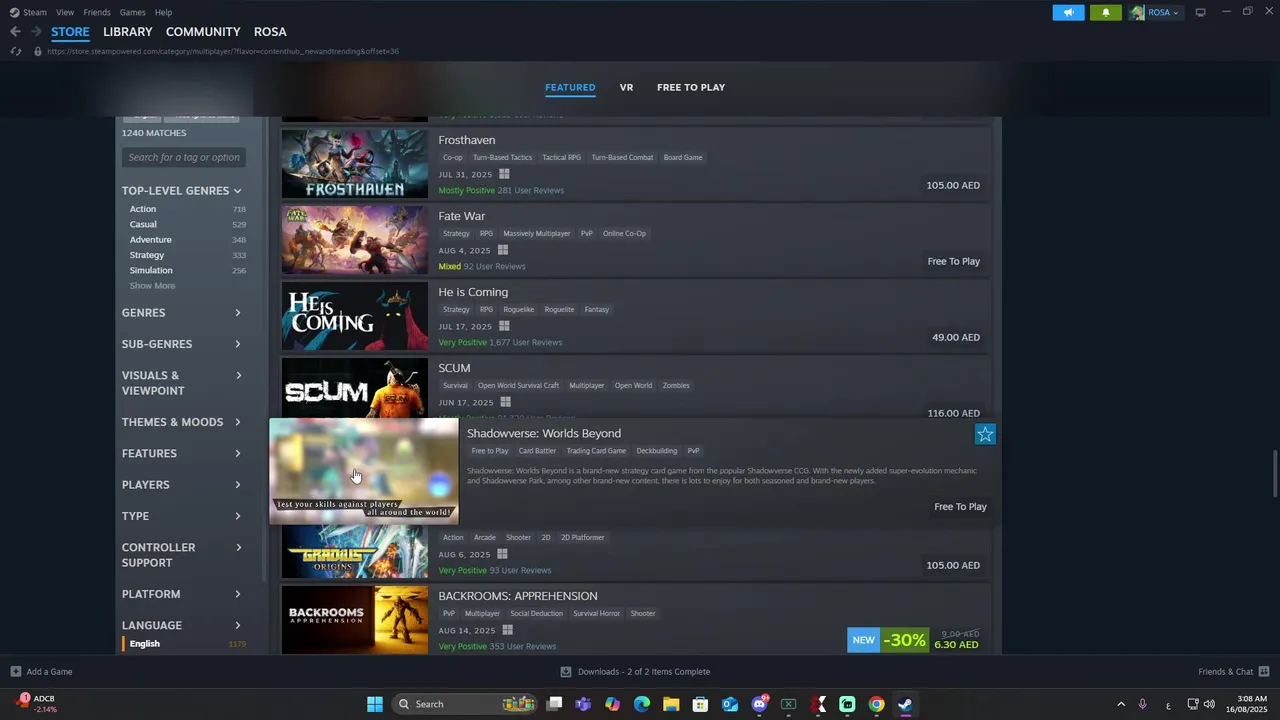Expand the CONTROLLER SUPPORT filter

[182, 555]
